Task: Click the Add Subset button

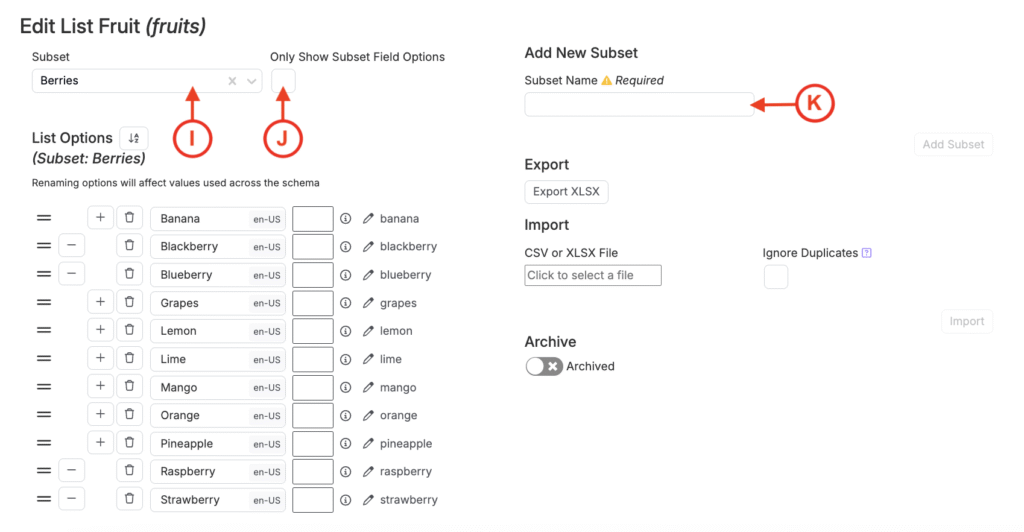Action: (x=953, y=144)
